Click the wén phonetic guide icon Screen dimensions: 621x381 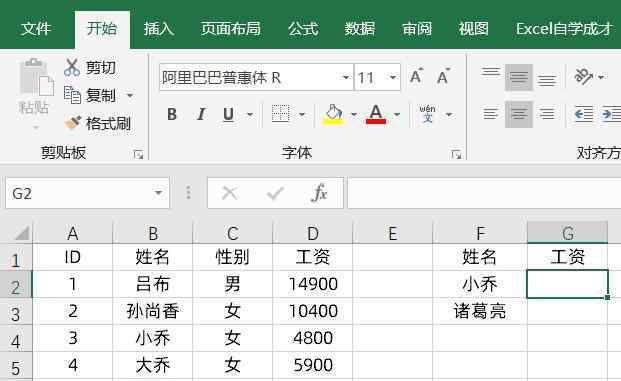click(x=427, y=114)
